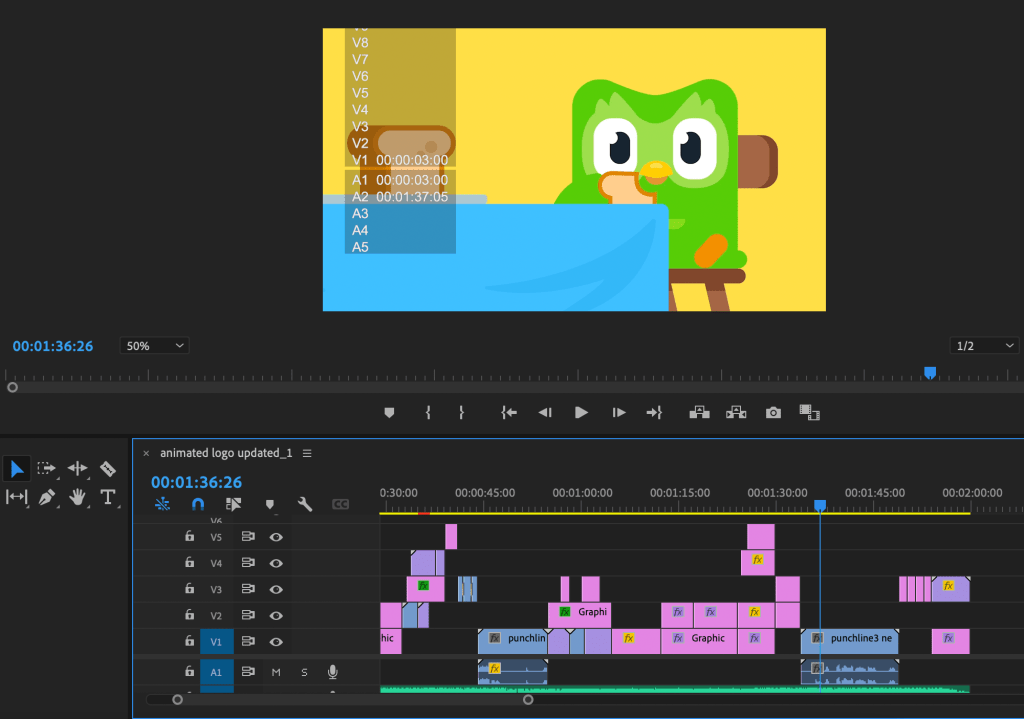
Task: Click the Lift button in Program Monitor
Action: pos(701,412)
